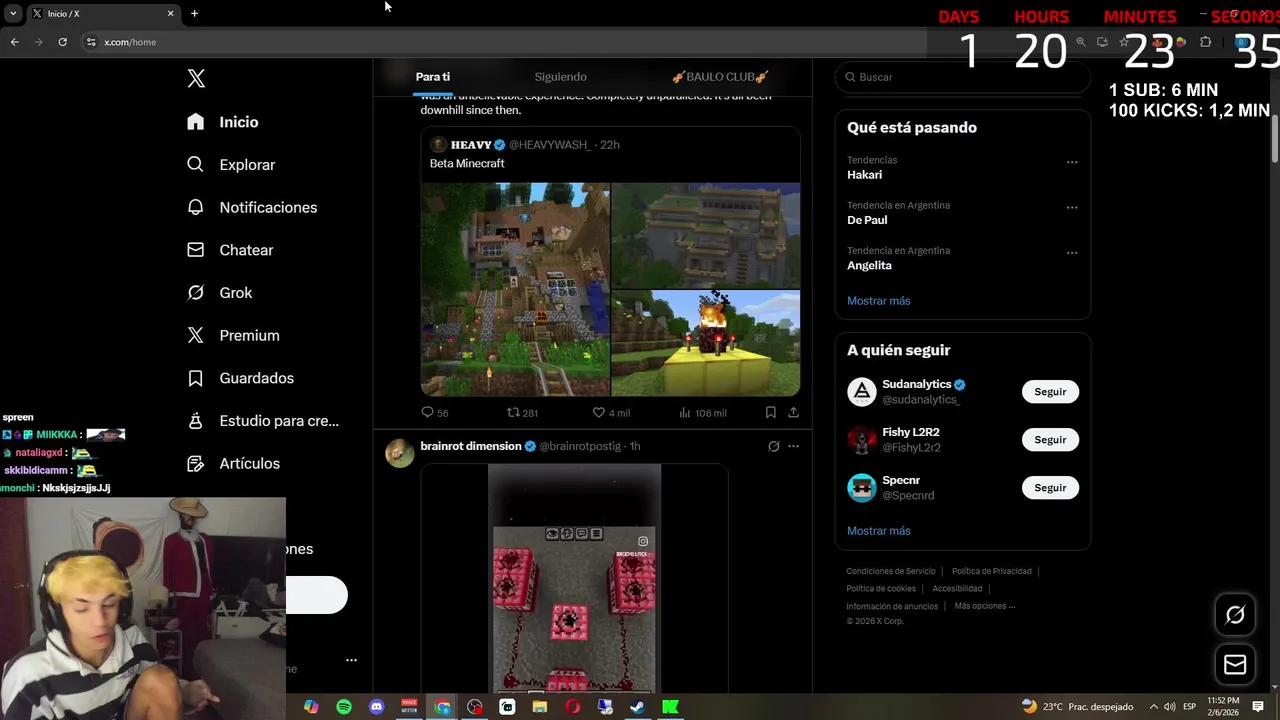Open Artículos in the sidebar

234,464
